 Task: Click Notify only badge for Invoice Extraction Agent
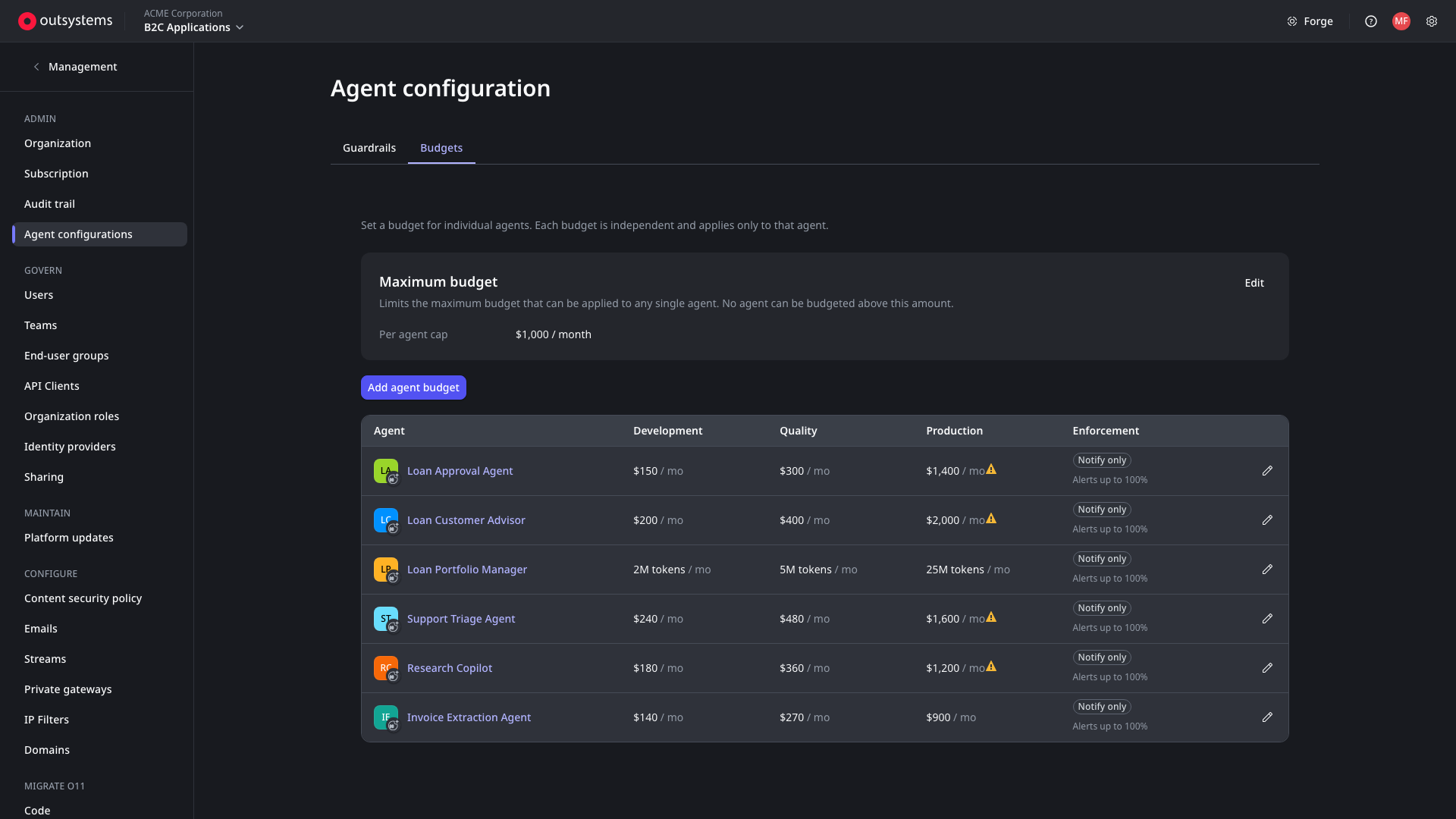click(x=1102, y=707)
